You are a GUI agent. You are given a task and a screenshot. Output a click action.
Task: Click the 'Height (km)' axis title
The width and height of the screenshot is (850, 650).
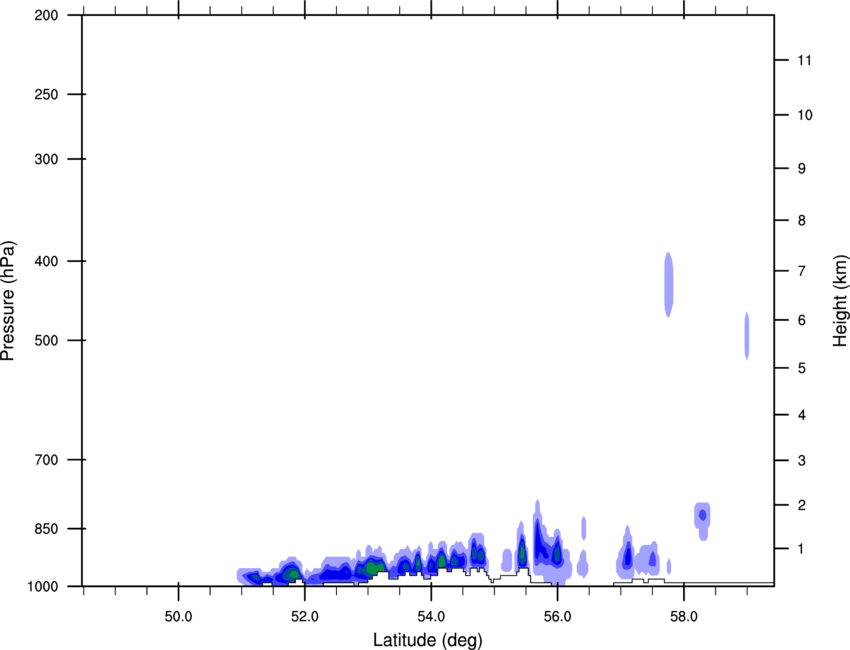(x=840, y=301)
